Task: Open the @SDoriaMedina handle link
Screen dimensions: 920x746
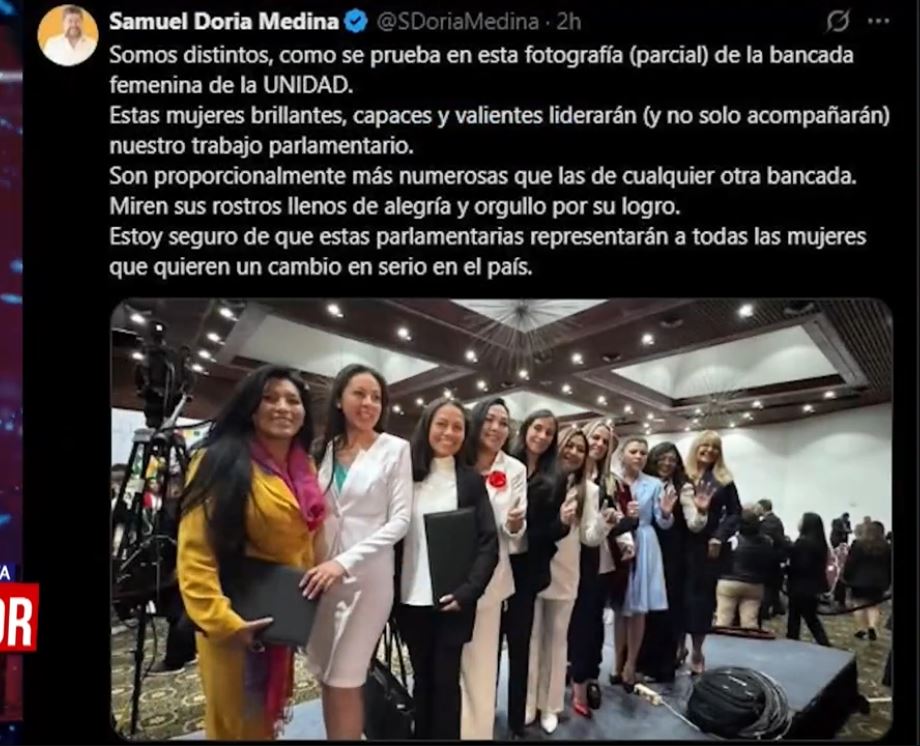Action: tap(457, 22)
